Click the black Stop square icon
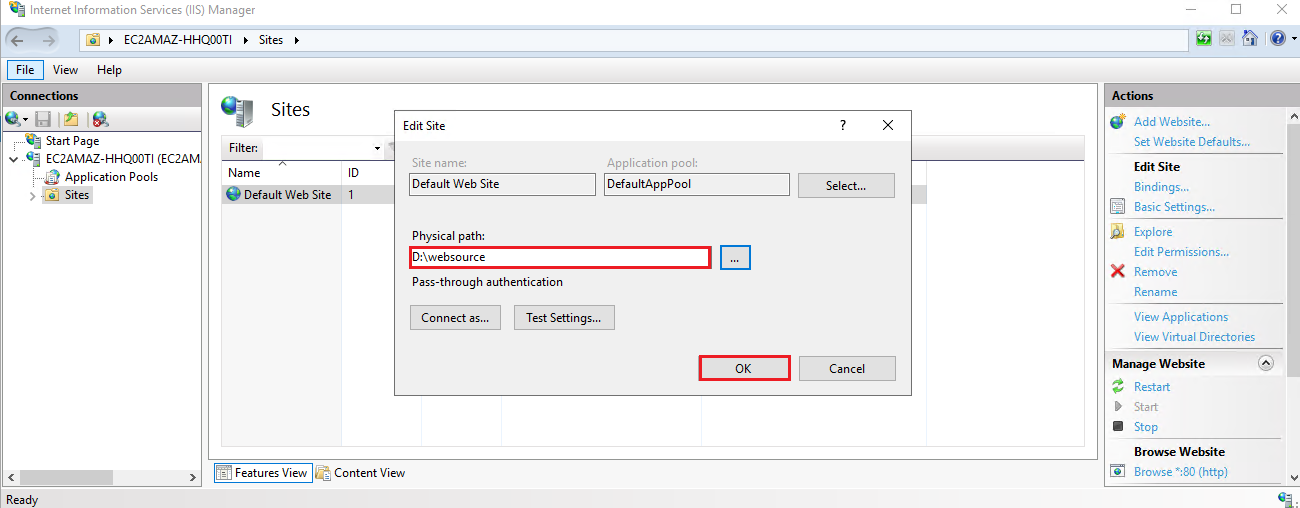This screenshot has height=508, width=1300. (x=1118, y=427)
